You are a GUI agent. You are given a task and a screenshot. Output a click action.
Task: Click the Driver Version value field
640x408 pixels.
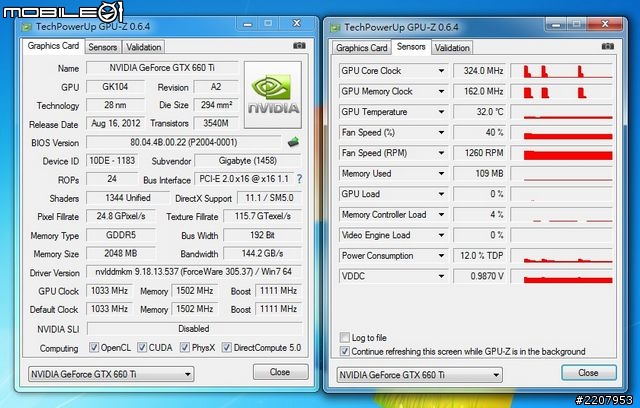tap(194, 272)
